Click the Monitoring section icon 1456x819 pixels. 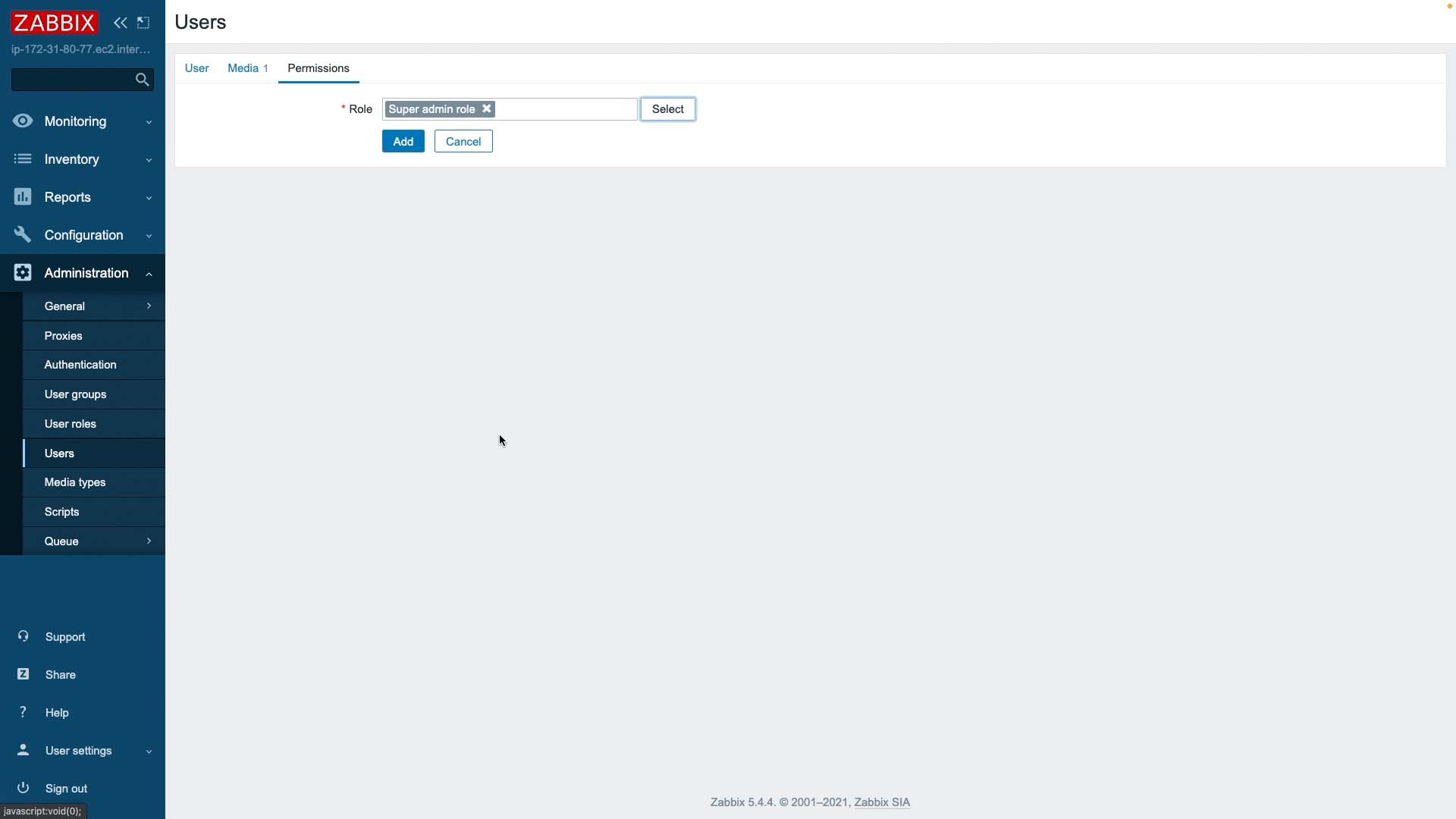[22, 121]
